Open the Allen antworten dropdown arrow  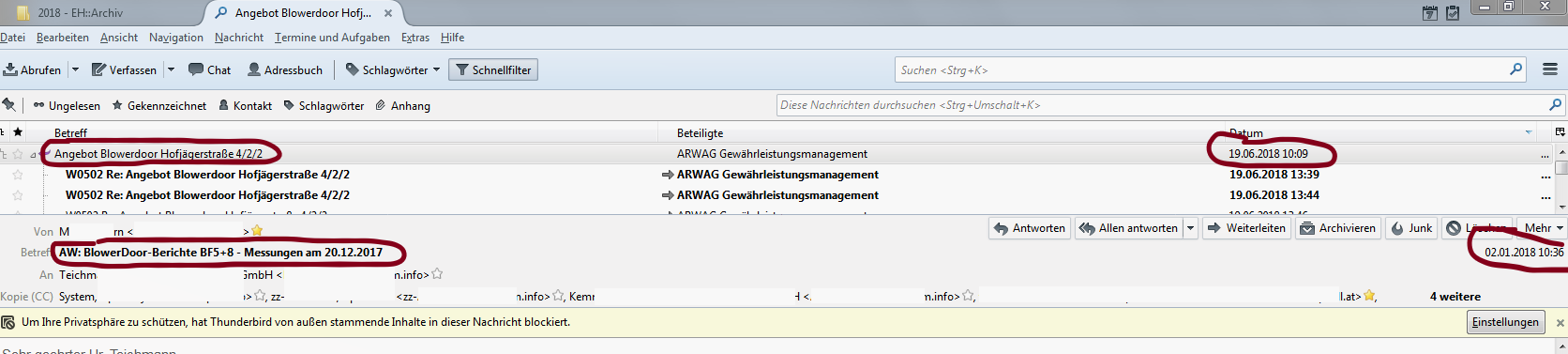point(1190,228)
